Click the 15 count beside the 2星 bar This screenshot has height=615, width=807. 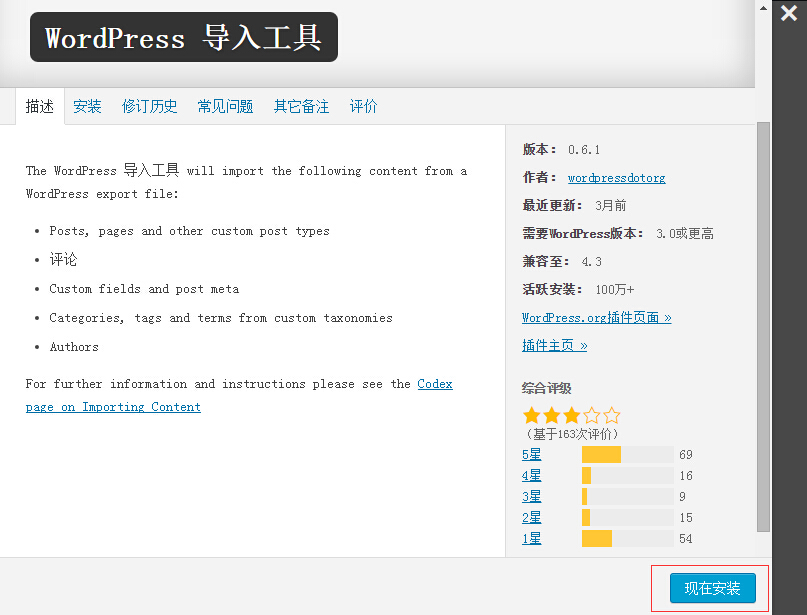tap(686, 518)
